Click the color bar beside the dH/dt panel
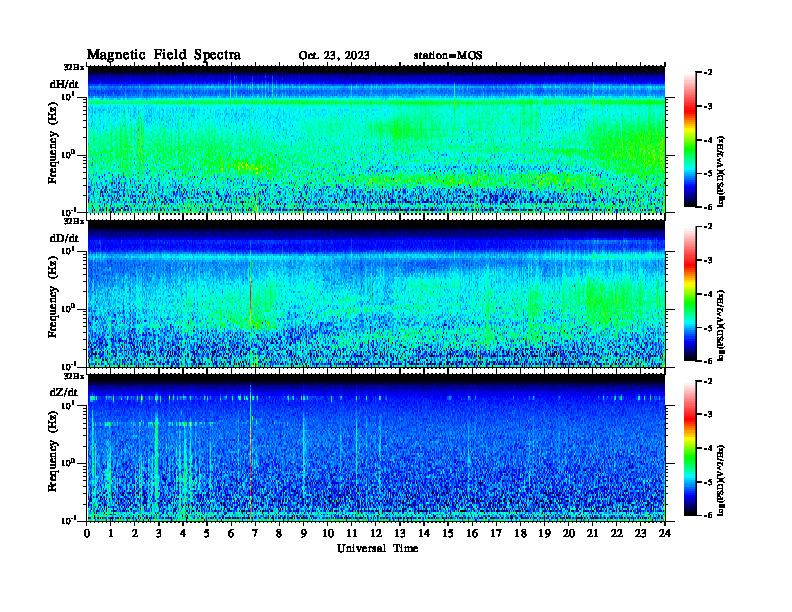 point(690,140)
